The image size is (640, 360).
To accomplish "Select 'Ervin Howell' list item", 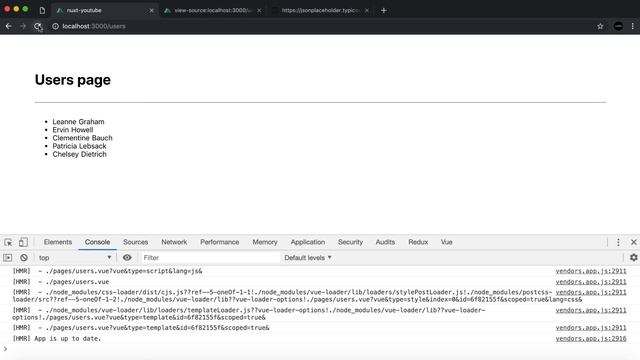I will click(x=73, y=130).
